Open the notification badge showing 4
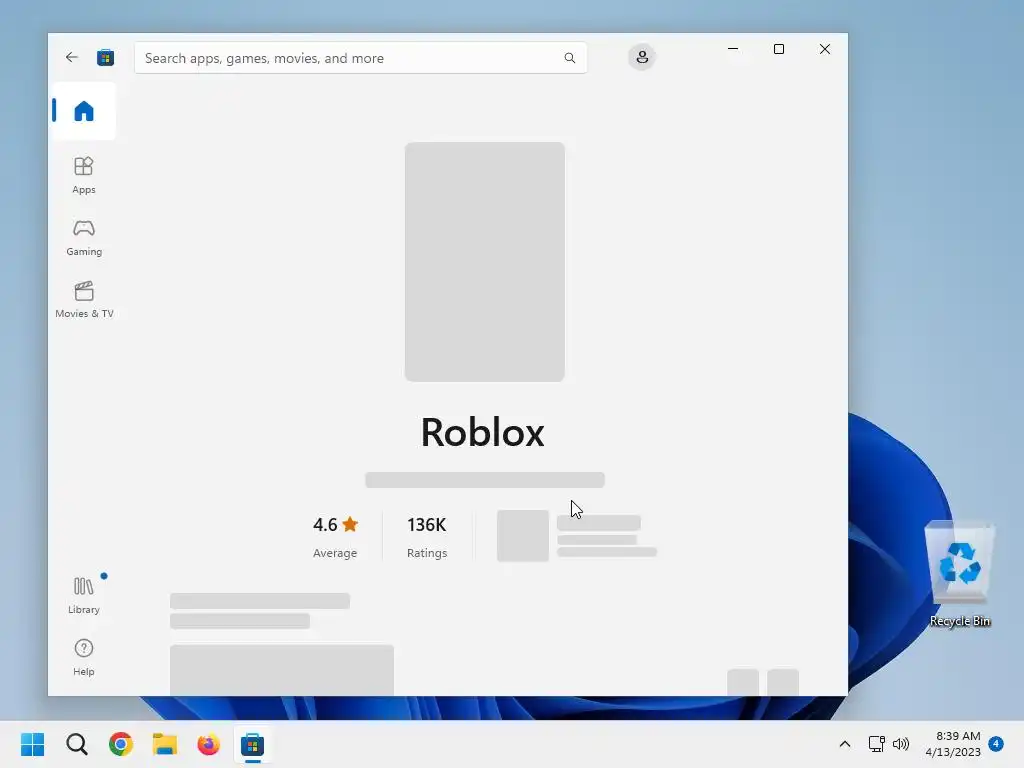Viewport: 1024px width, 768px height. pos(996,743)
